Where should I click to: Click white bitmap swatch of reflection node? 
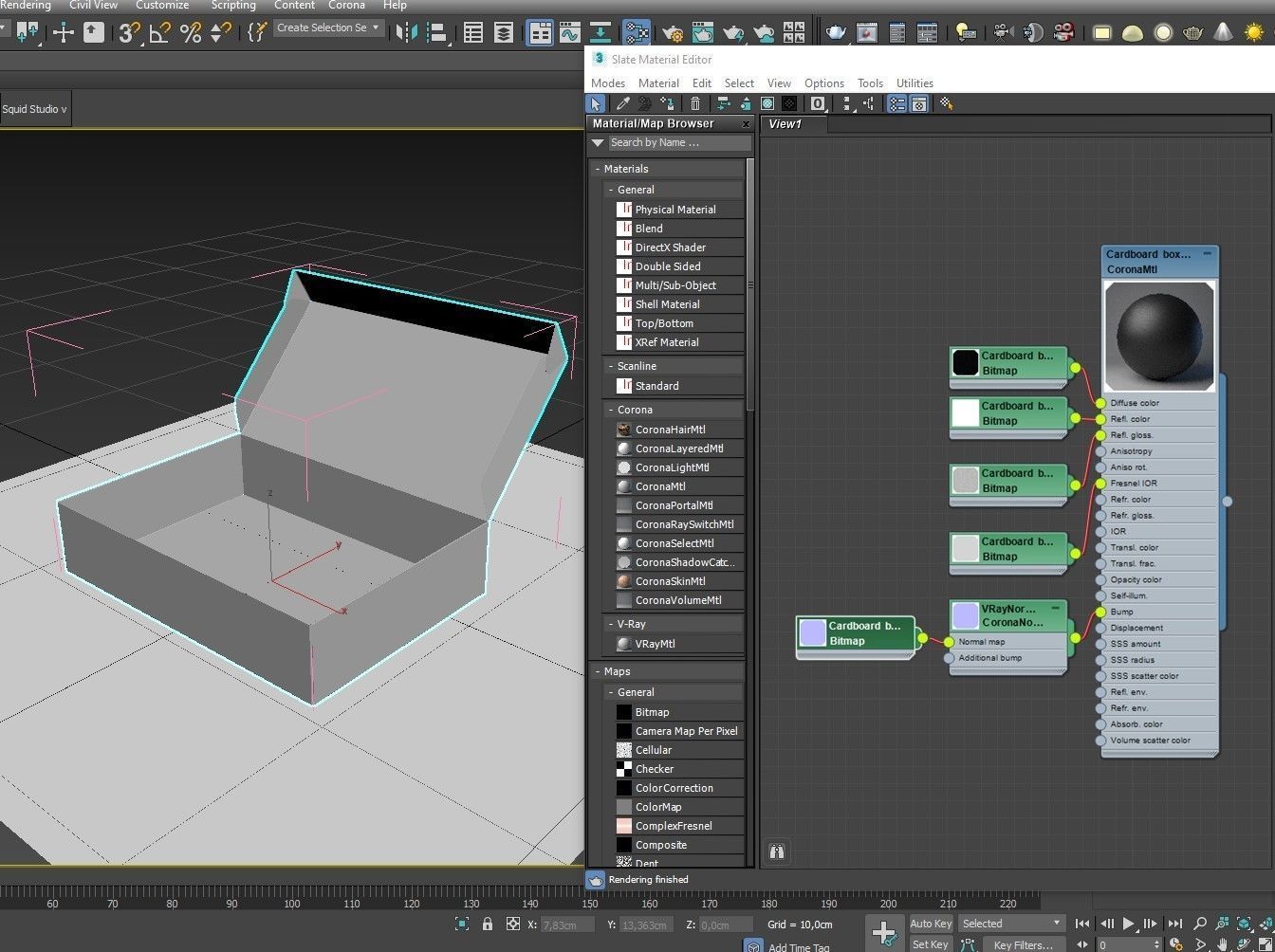click(x=965, y=412)
